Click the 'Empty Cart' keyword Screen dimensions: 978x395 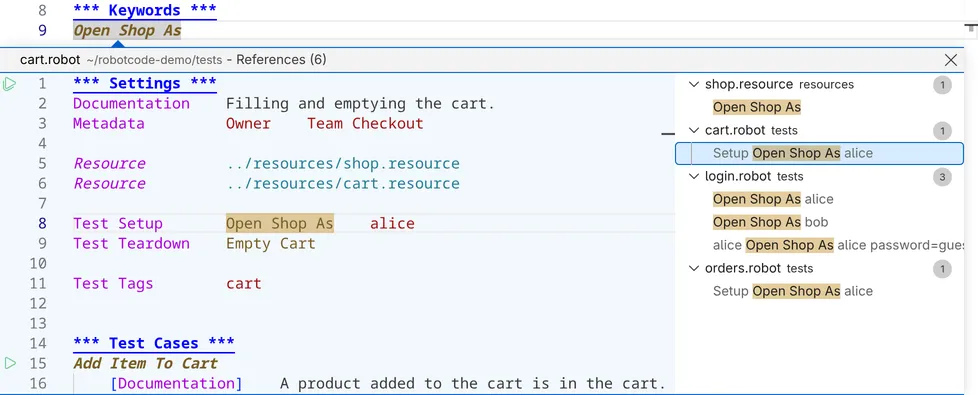coord(271,243)
